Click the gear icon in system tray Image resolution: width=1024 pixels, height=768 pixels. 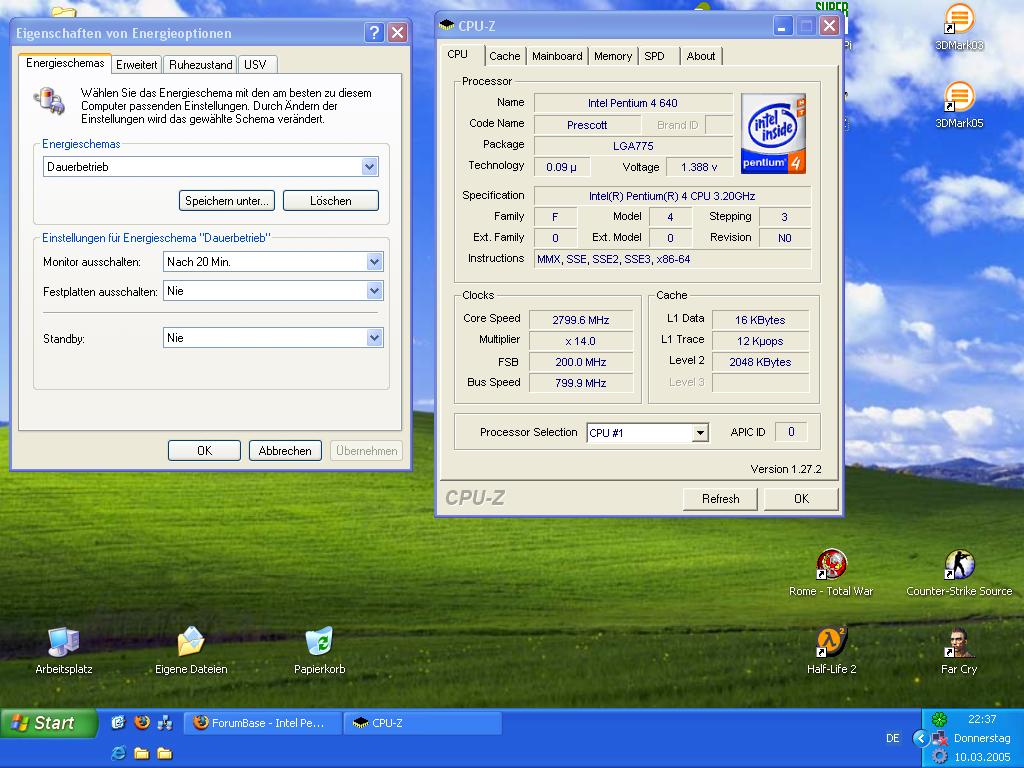pos(939,756)
